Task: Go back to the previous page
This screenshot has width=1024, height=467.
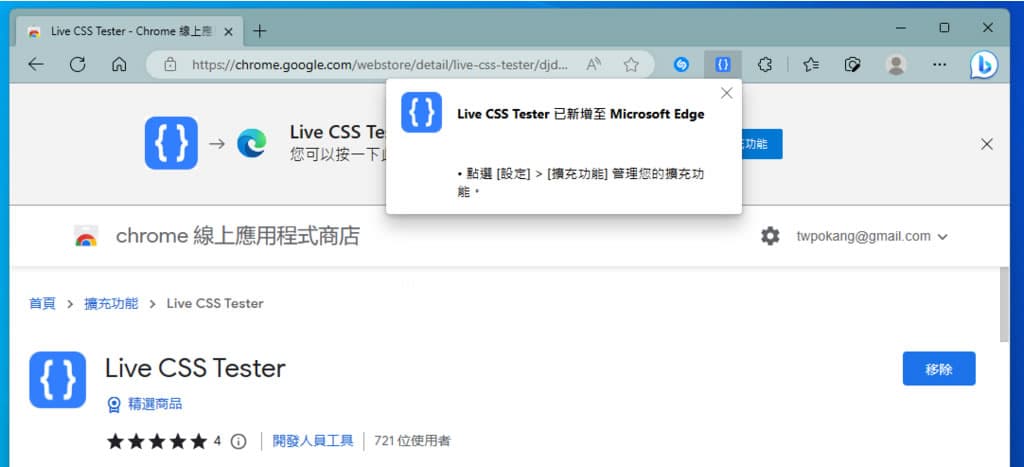Action: pyautogui.click(x=36, y=65)
